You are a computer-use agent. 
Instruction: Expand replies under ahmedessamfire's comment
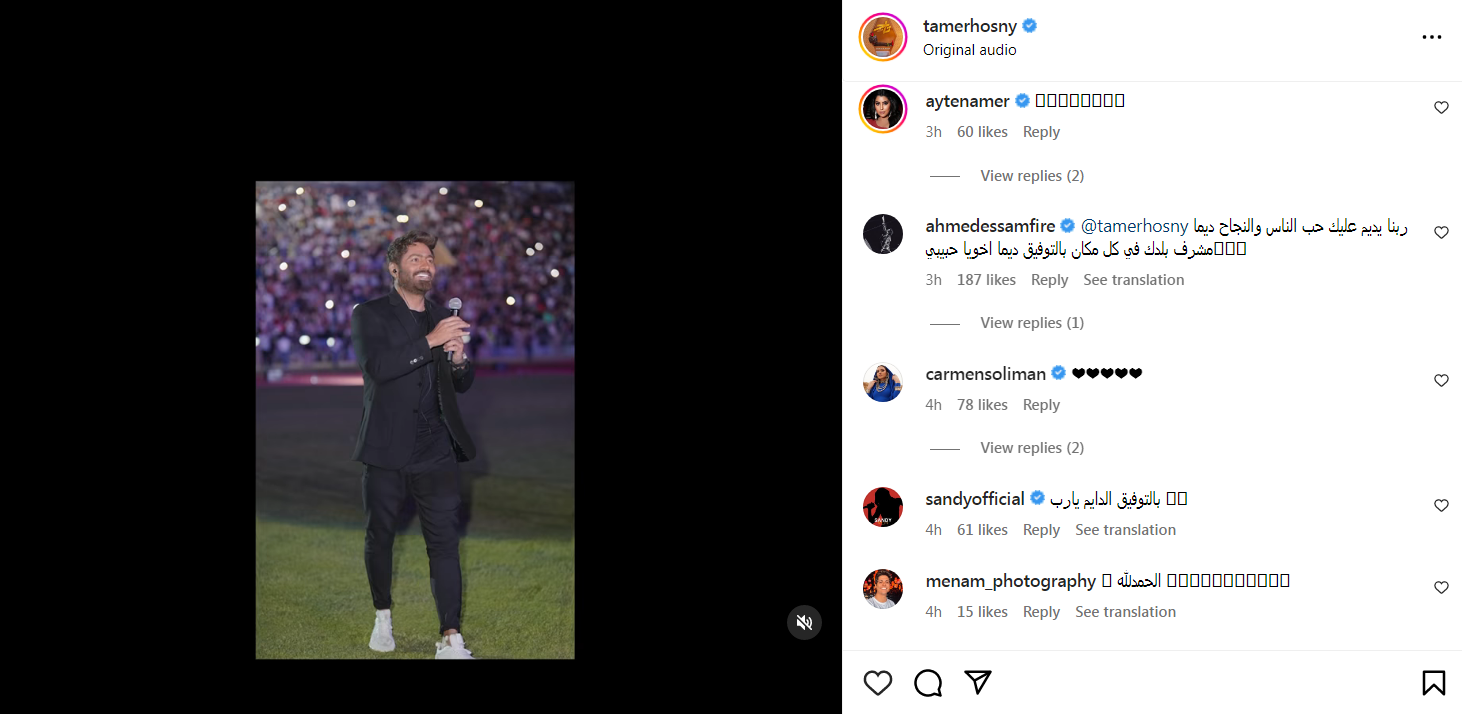click(1031, 323)
